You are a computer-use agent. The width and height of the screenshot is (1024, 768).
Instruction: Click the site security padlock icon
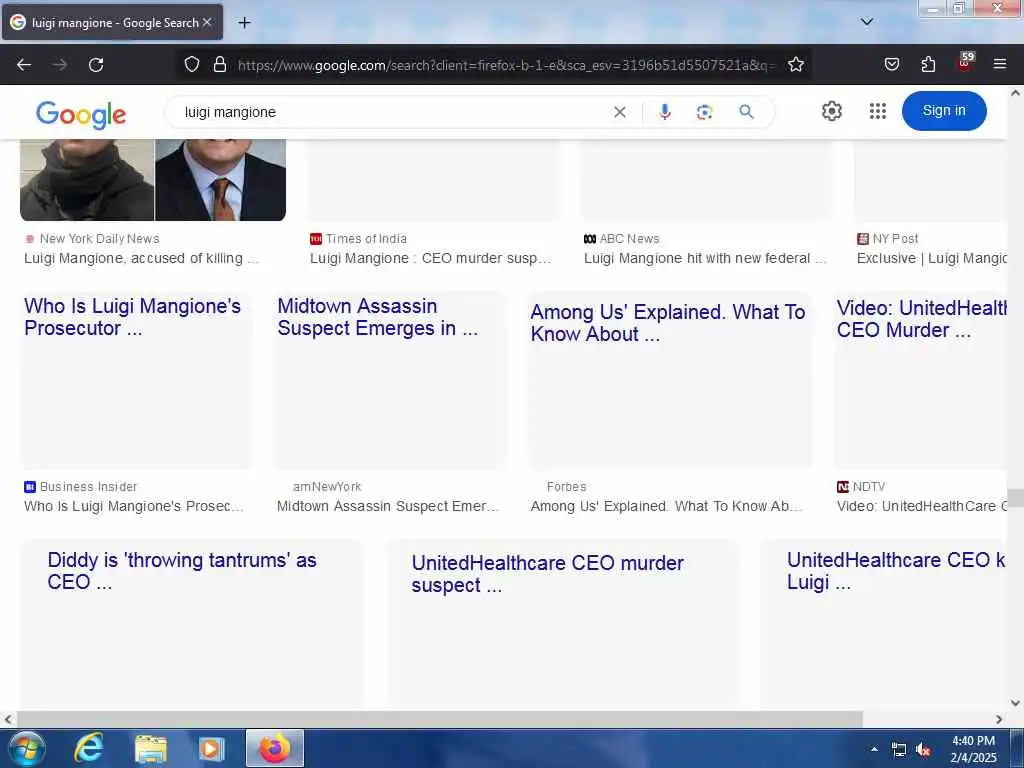click(220, 64)
